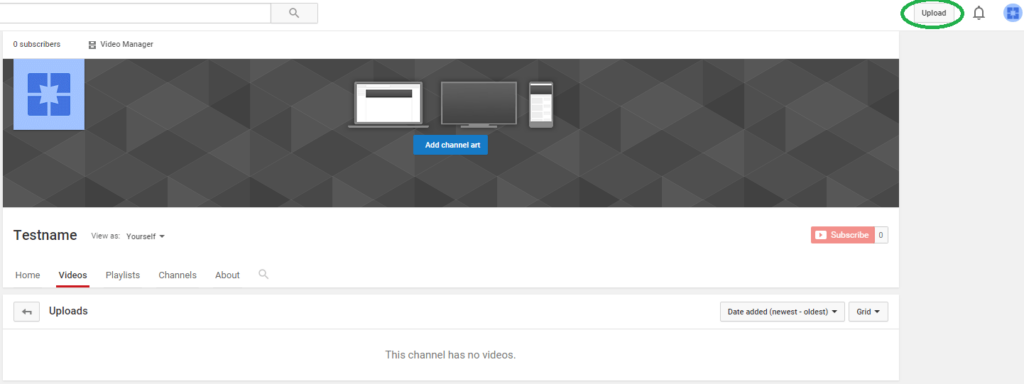Expand the View as Yourself dropdown
This screenshot has height=384, width=1024.
pyautogui.click(x=146, y=236)
